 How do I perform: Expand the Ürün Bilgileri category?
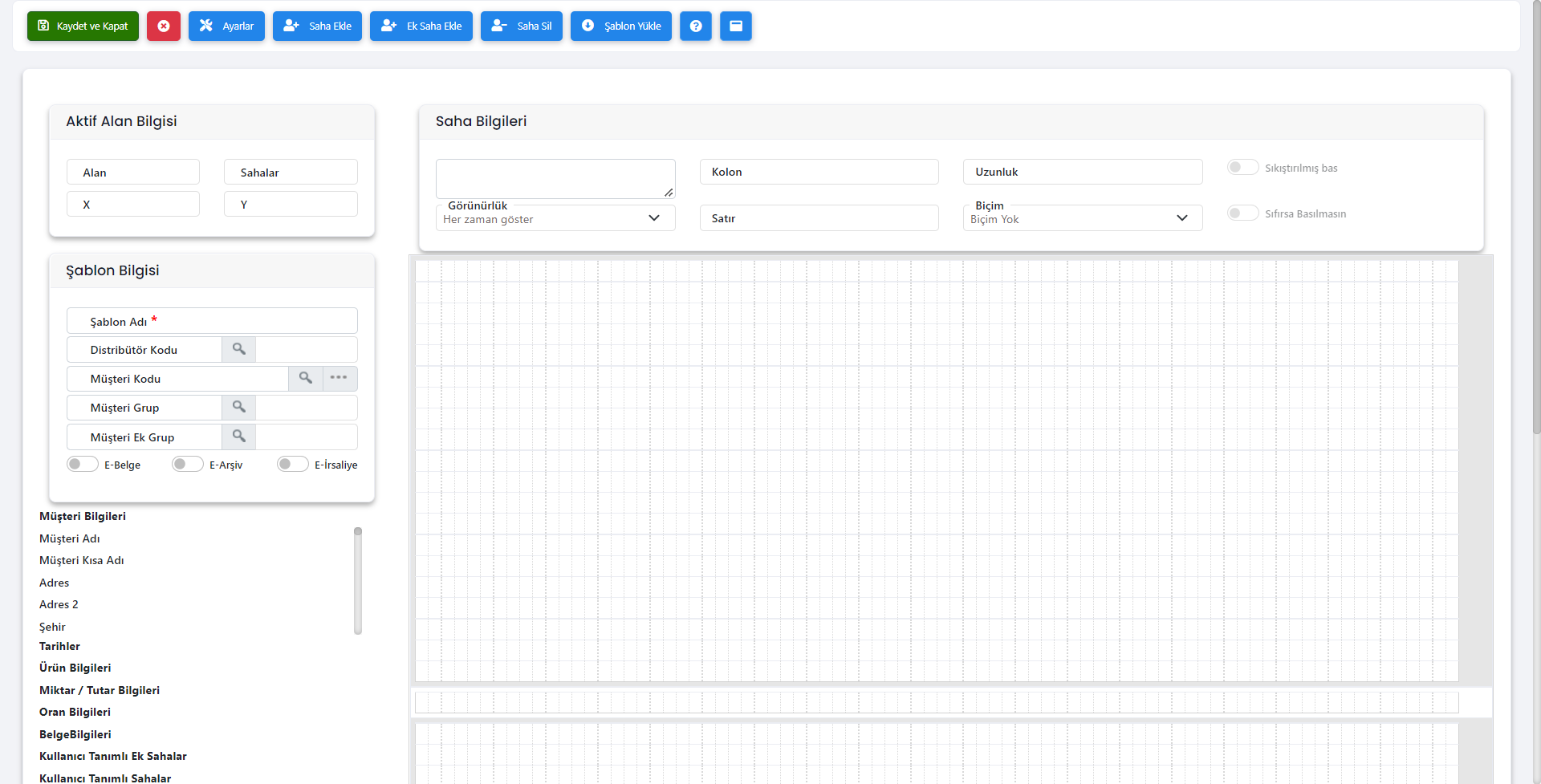(75, 668)
